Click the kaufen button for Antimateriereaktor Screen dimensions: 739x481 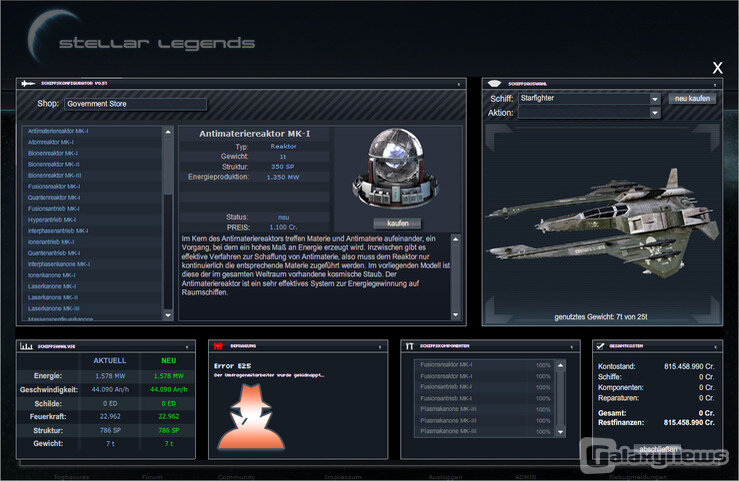[x=397, y=223]
